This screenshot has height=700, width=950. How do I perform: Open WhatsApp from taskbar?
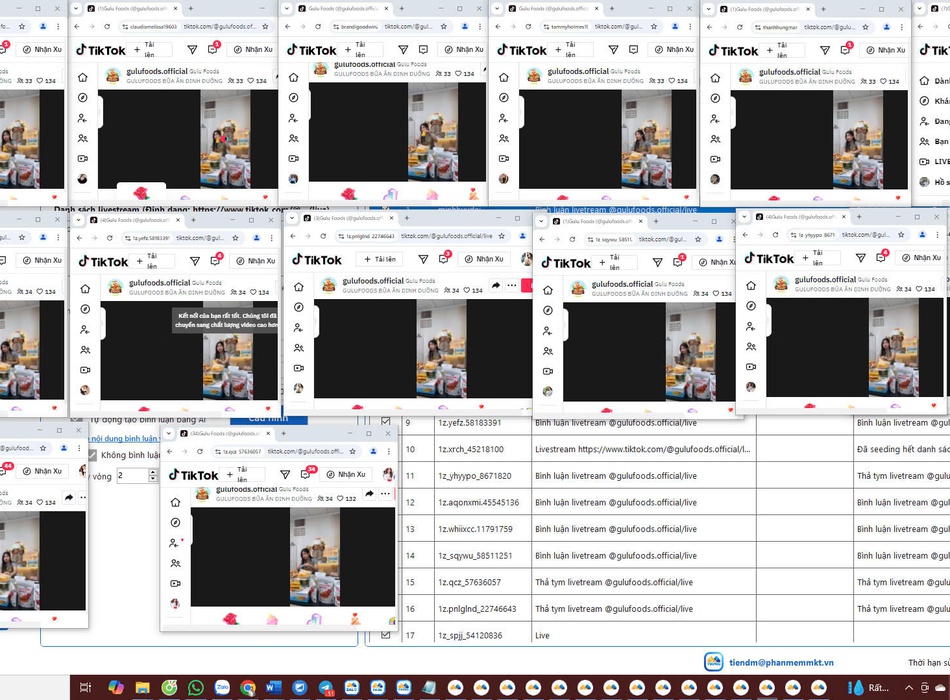tap(195, 687)
